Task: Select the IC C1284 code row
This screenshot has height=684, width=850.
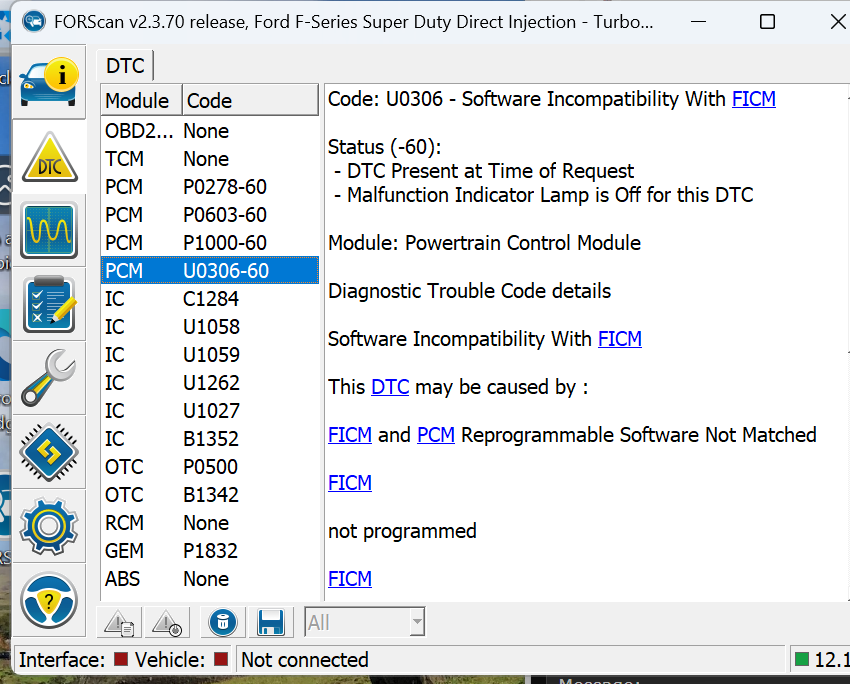Action: point(209,299)
